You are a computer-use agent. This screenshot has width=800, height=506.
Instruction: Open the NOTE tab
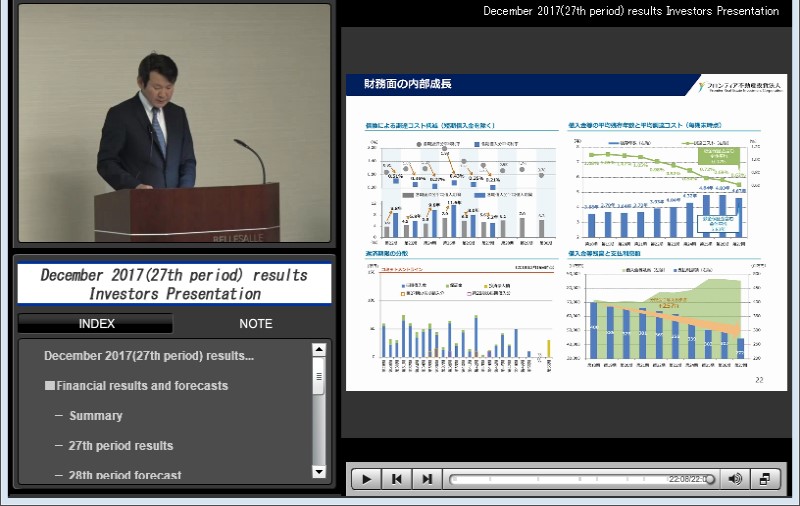256,323
